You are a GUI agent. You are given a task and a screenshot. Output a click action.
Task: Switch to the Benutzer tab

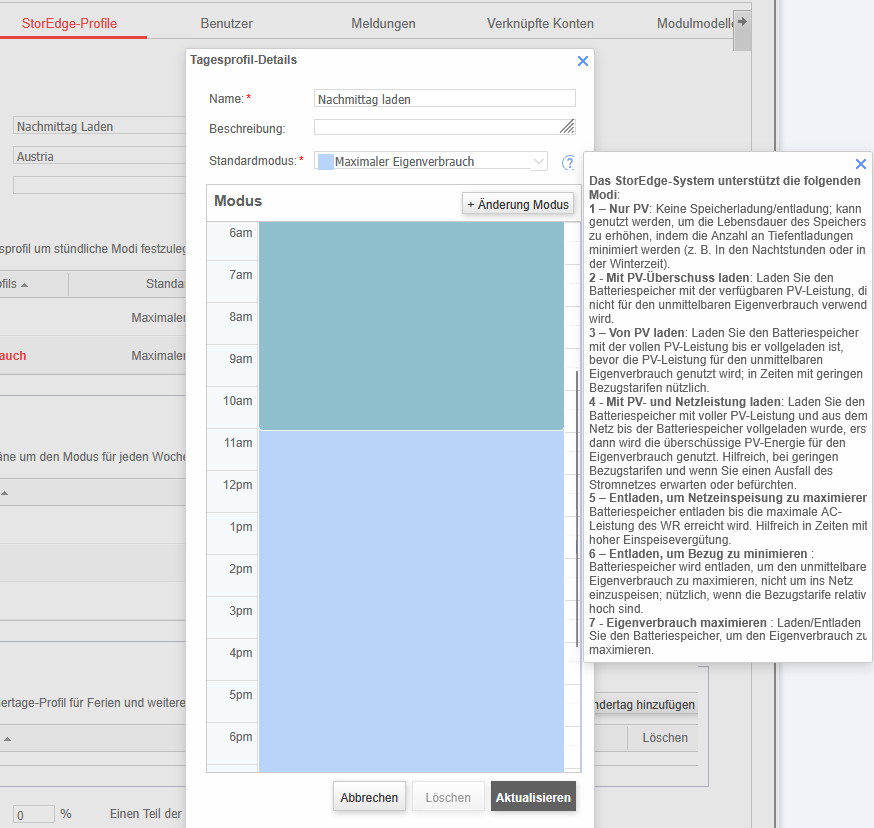coord(226,23)
